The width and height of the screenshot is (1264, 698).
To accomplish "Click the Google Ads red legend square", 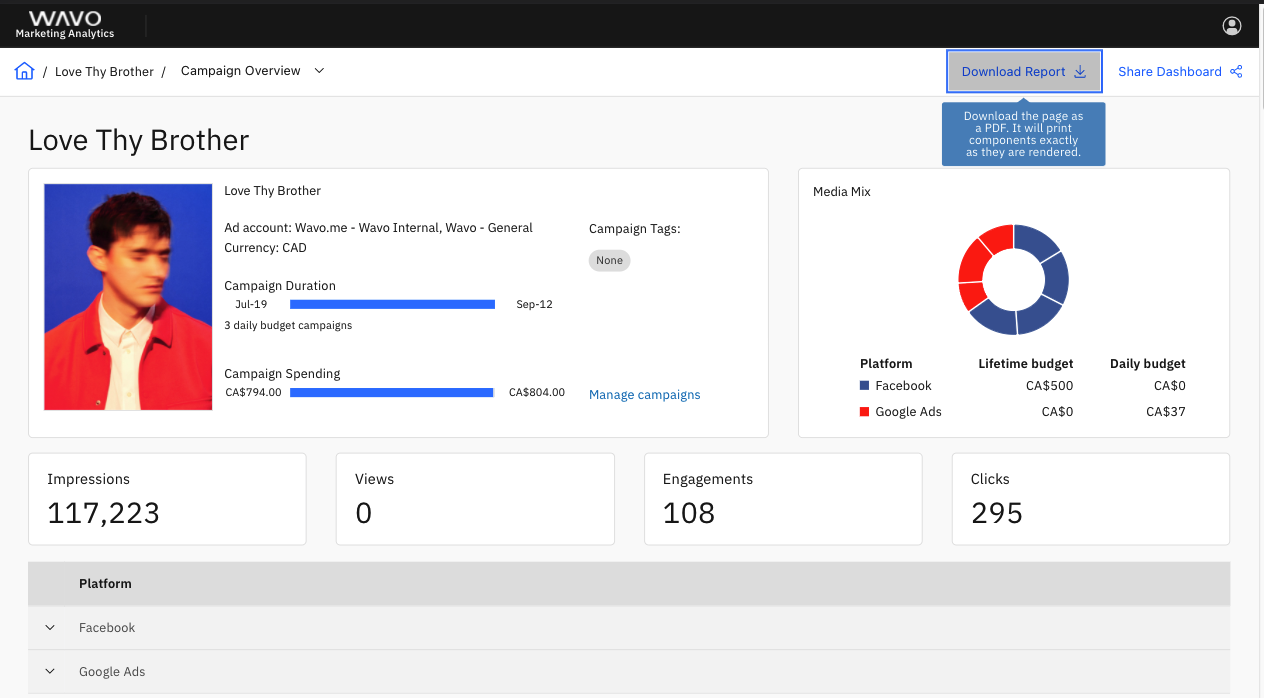I will [x=865, y=411].
